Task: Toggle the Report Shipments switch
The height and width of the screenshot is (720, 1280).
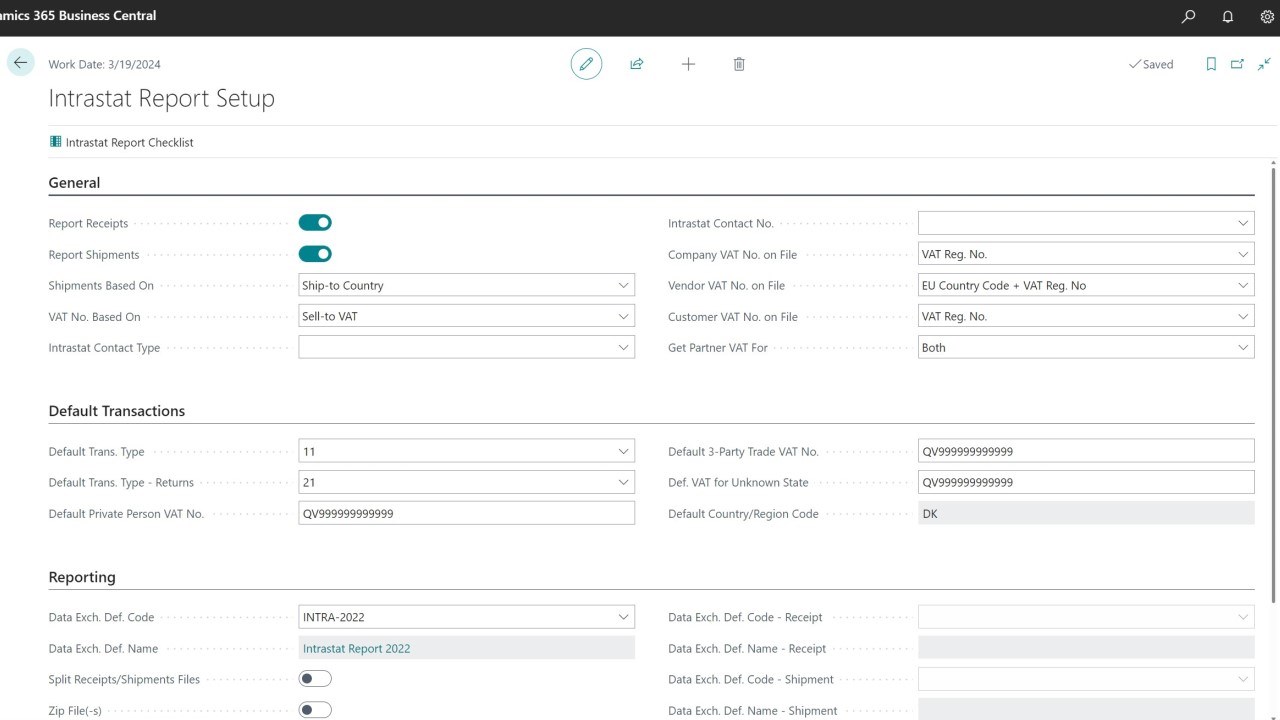Action: (x=315, y=254)
